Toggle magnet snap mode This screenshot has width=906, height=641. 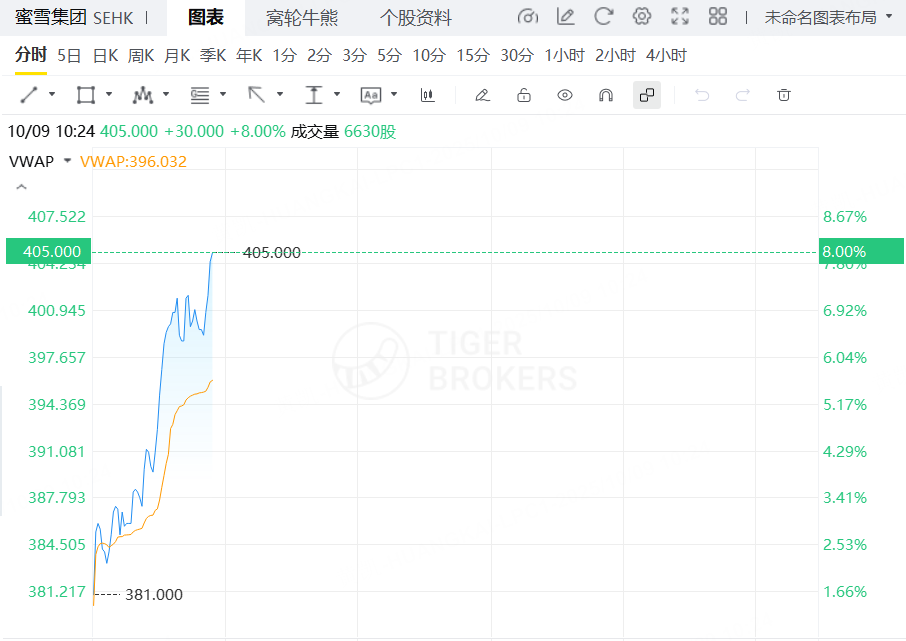click(x=606, y=95)
